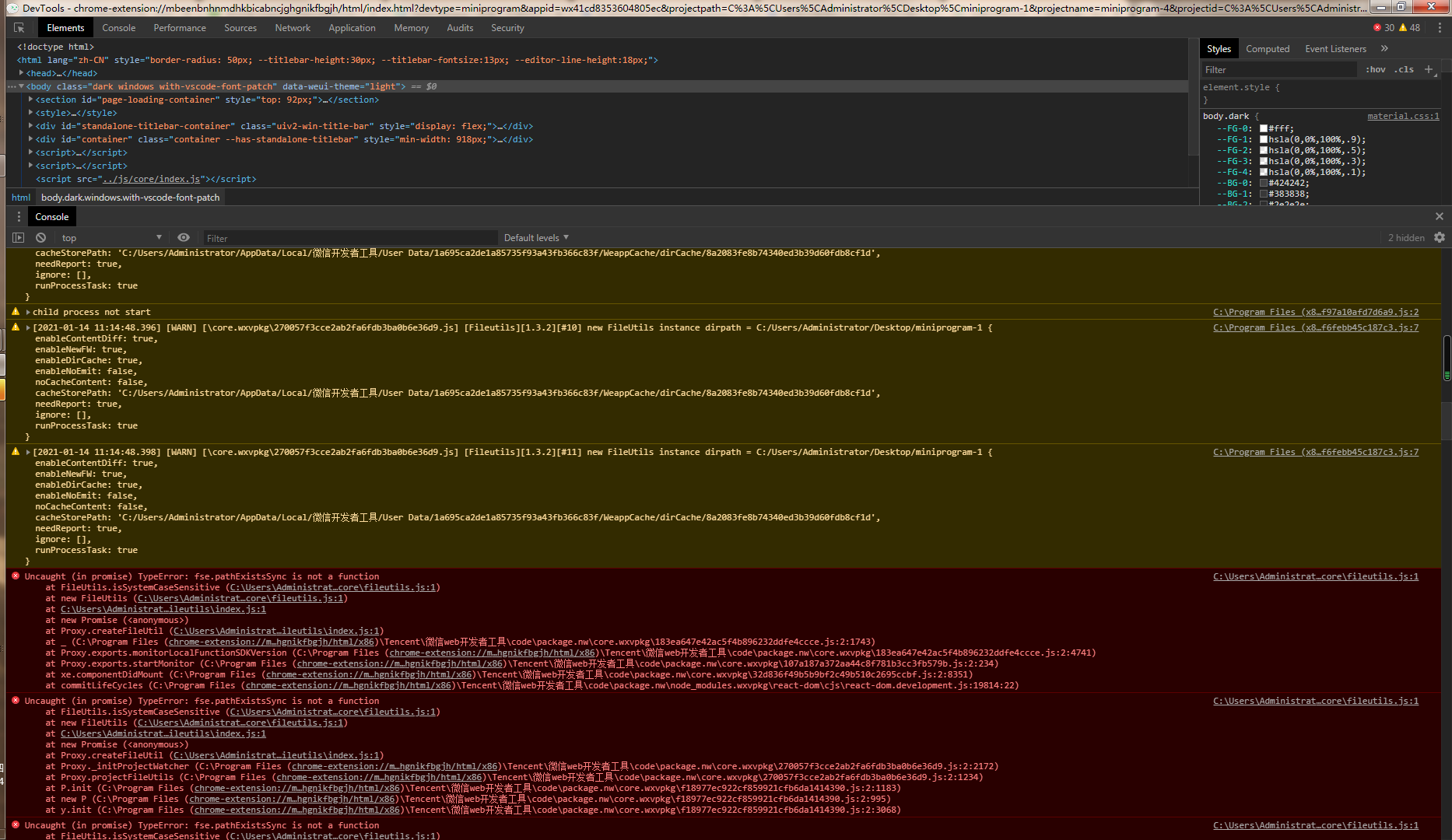Close the console drawer
This screenshot has width=1452, height=840.
click(x=1439, y=216)
